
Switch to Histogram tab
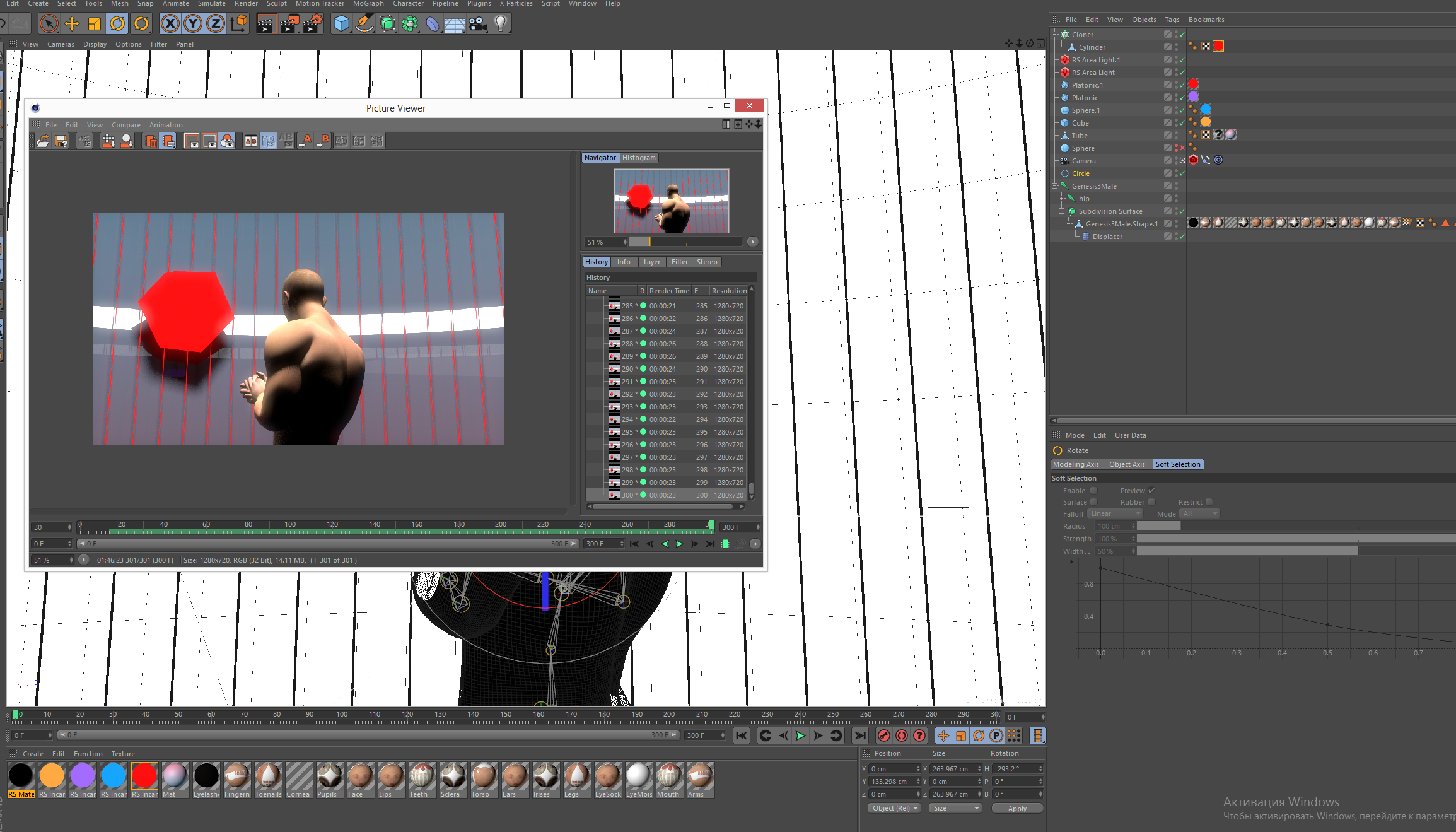click(639, 158)
